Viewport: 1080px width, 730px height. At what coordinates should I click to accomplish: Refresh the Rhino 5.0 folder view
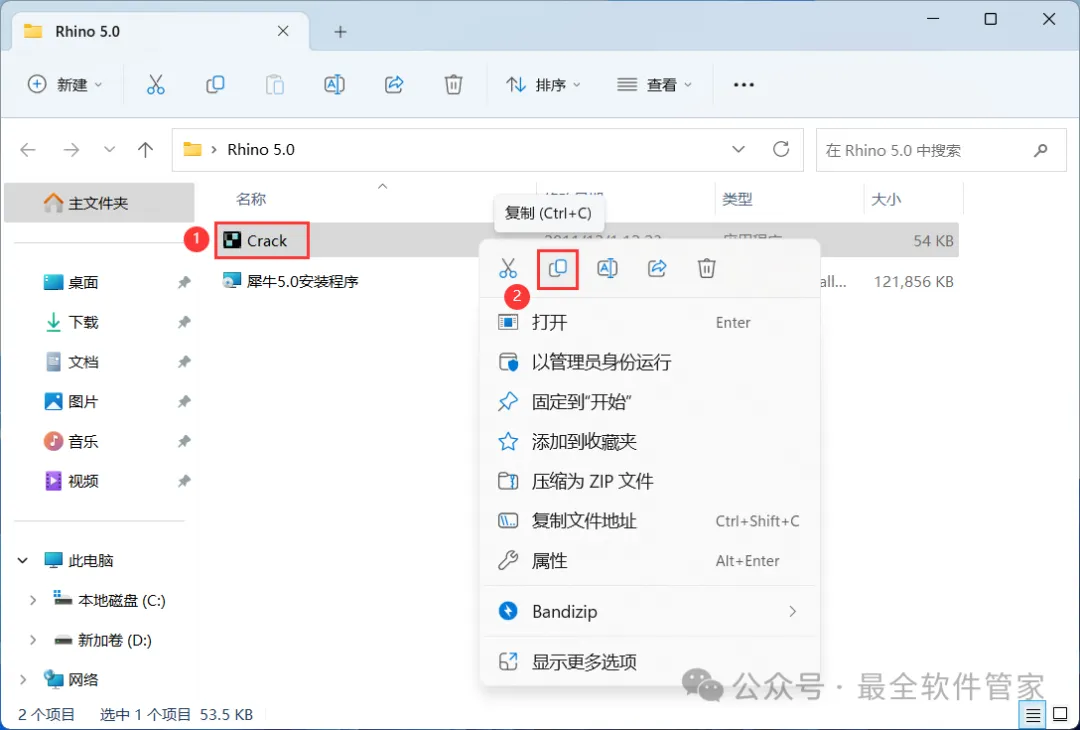click(781, 149)
